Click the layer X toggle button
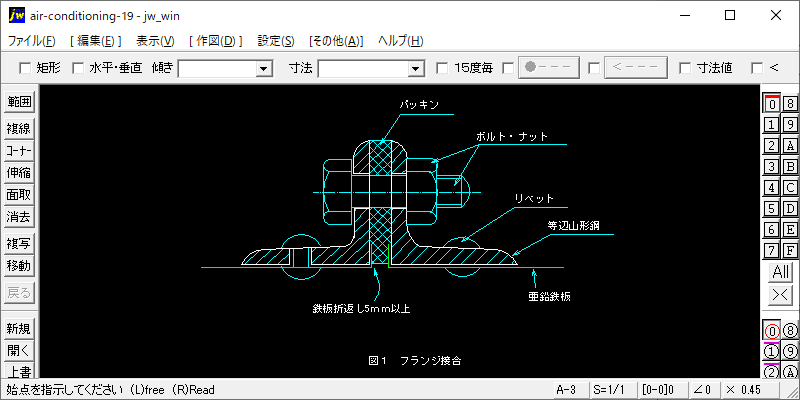Viewport: 800px width, 400px height. (x=781, y=294)
